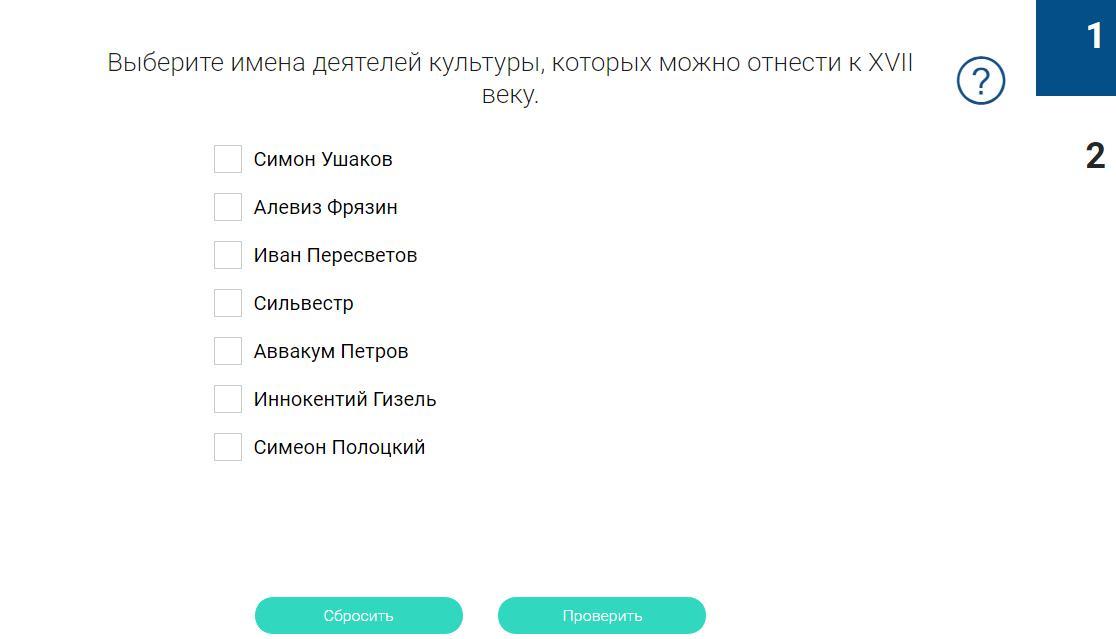1116x639 pixels.
Task: Check the box beside Алевиз Фрязин
Action: coord(228,207)
